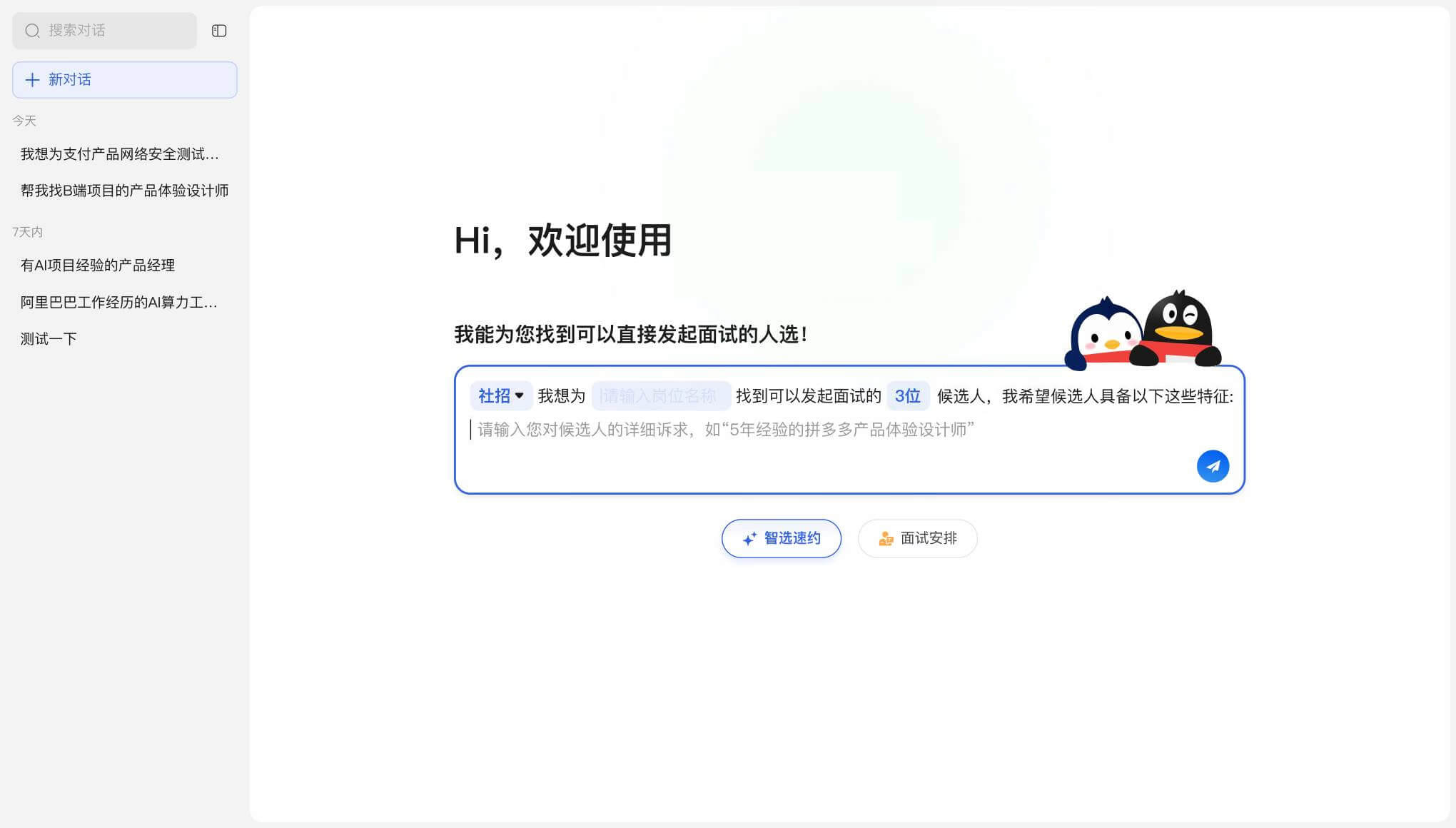
Task: Open conversation 有AI项目经验的产品经理
Action: click(98, 266)
